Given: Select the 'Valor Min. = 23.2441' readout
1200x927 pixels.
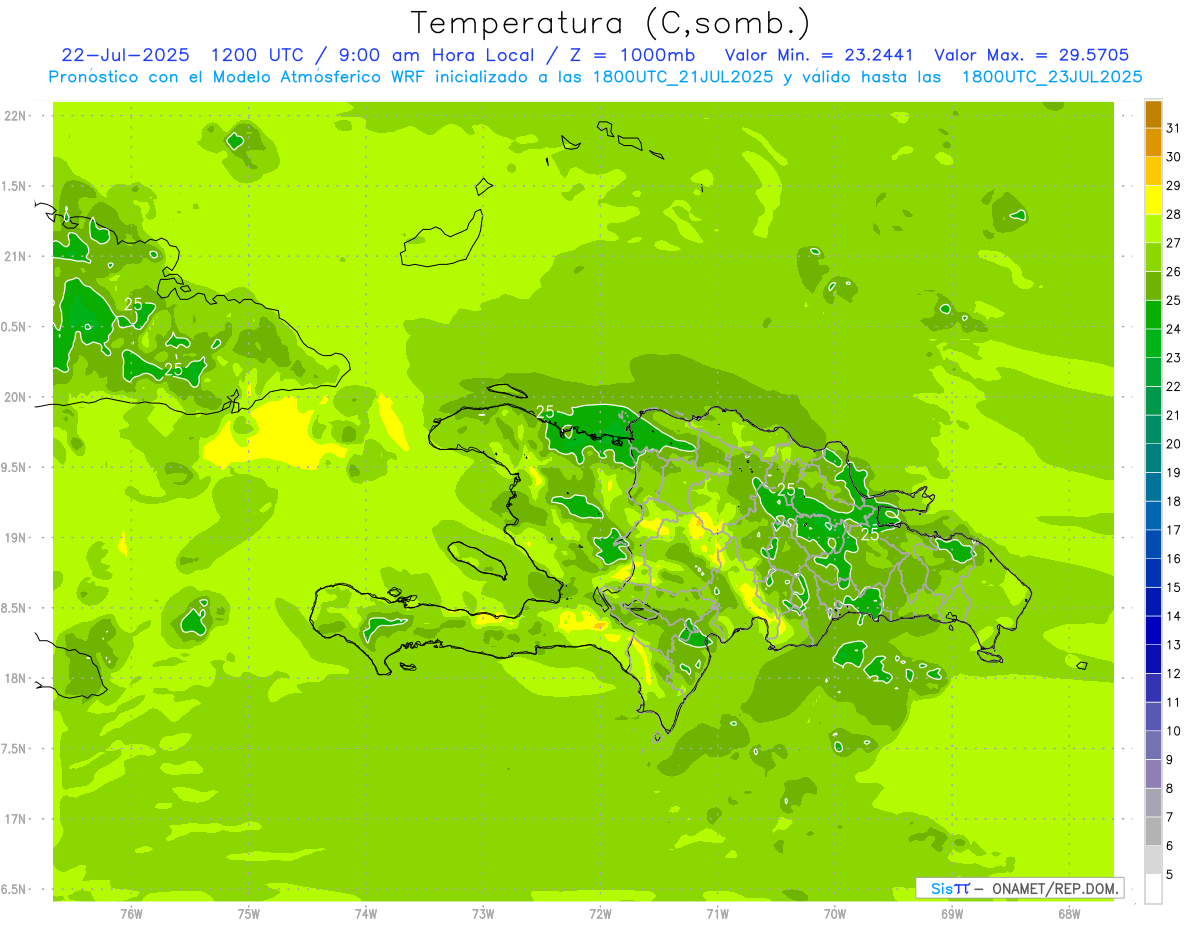Looking at the screenshot, I should click(821, 55).
